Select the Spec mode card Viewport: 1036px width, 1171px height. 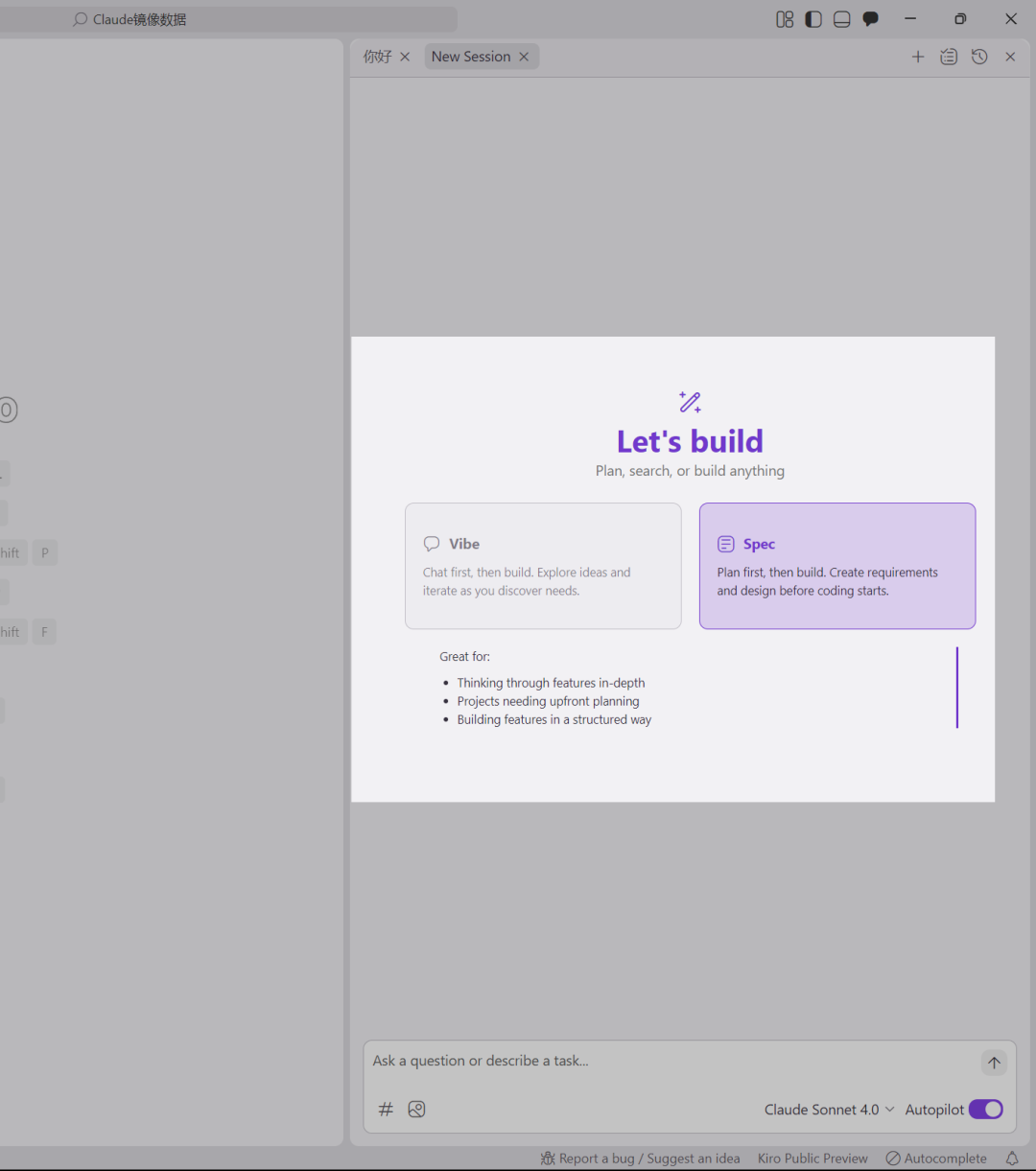837,566
